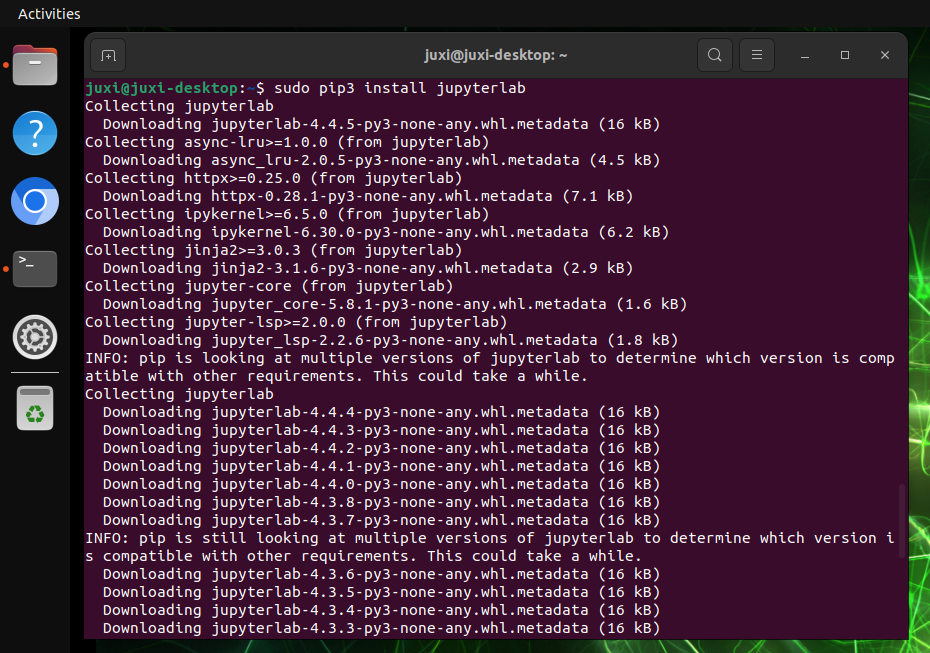The image size is (930, 653).
Task: Click the jupyter_lsp-2.2.6 download line
Action: point(390,340)
